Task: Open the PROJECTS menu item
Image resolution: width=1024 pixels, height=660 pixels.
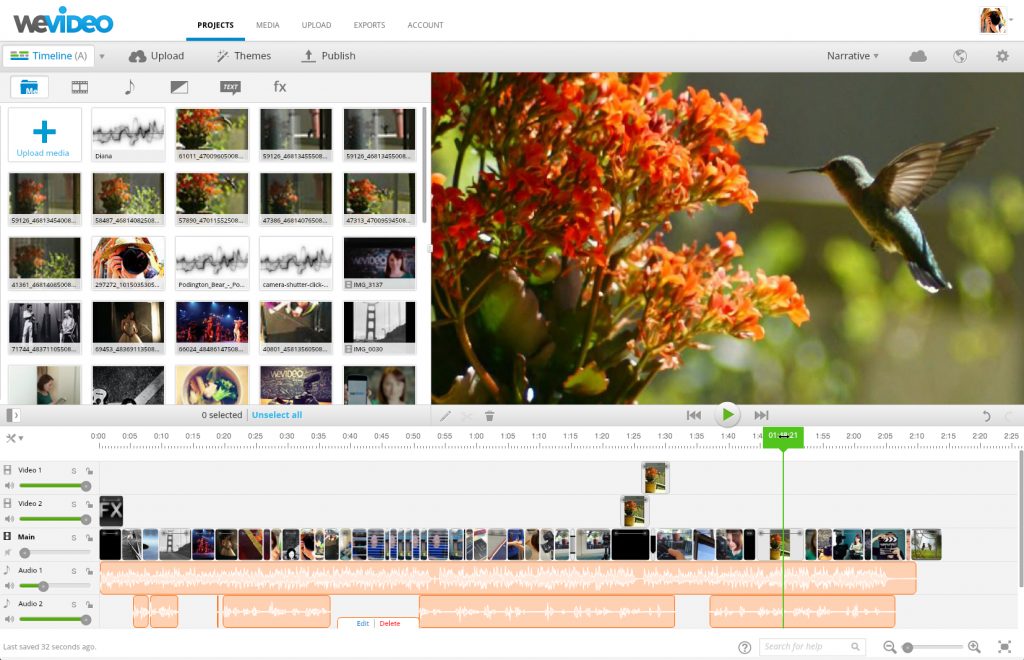Action: pos(214,25)
